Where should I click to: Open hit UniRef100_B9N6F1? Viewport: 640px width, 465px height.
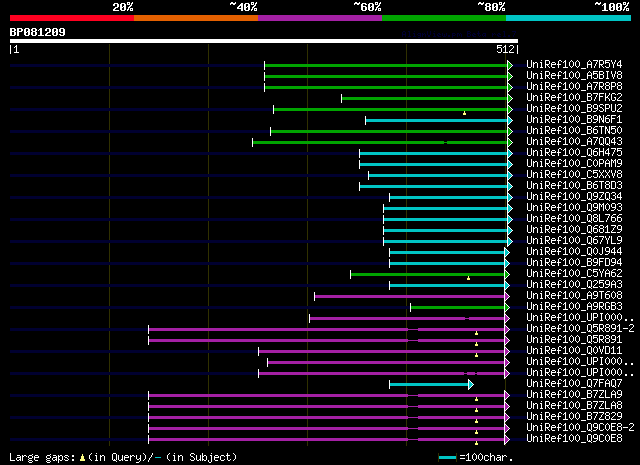coord(574,120)
